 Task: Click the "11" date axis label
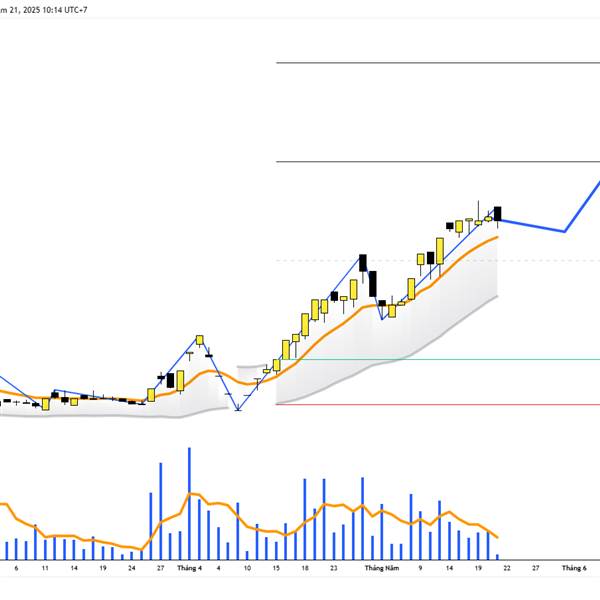[45, 568]
